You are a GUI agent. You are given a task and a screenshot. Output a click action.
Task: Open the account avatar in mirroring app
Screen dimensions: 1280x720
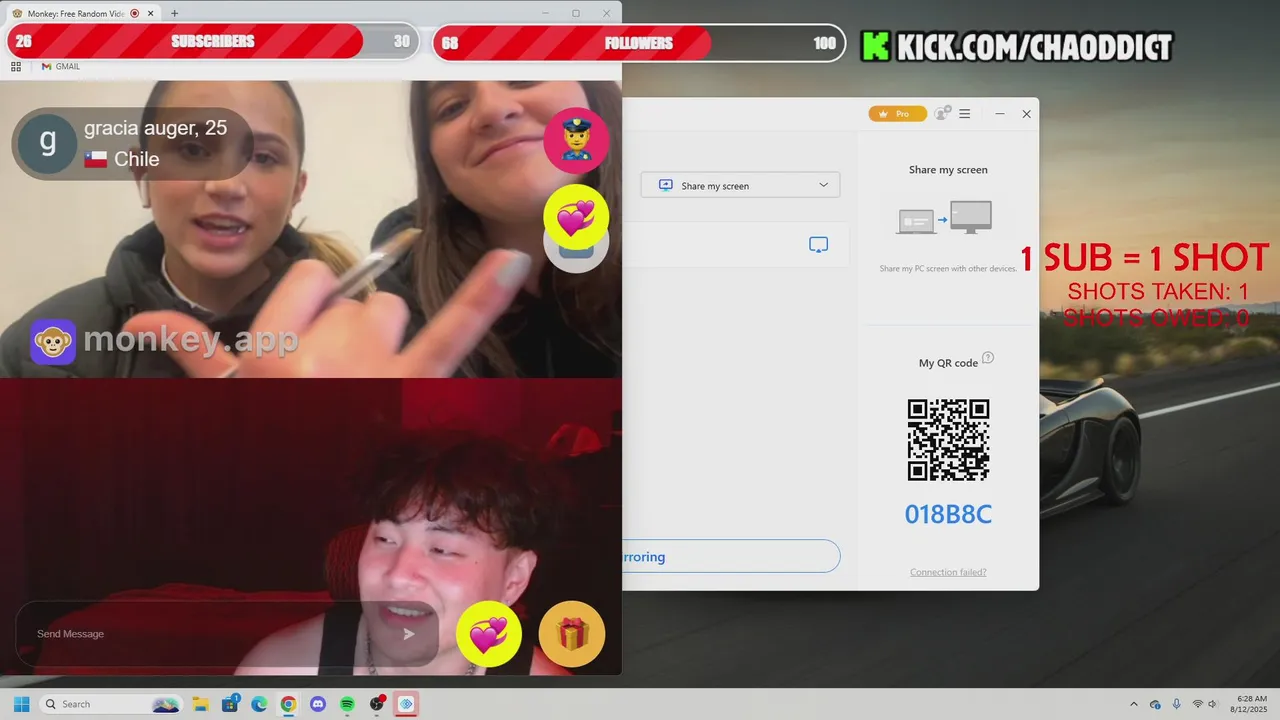click(x=942, y=114)
